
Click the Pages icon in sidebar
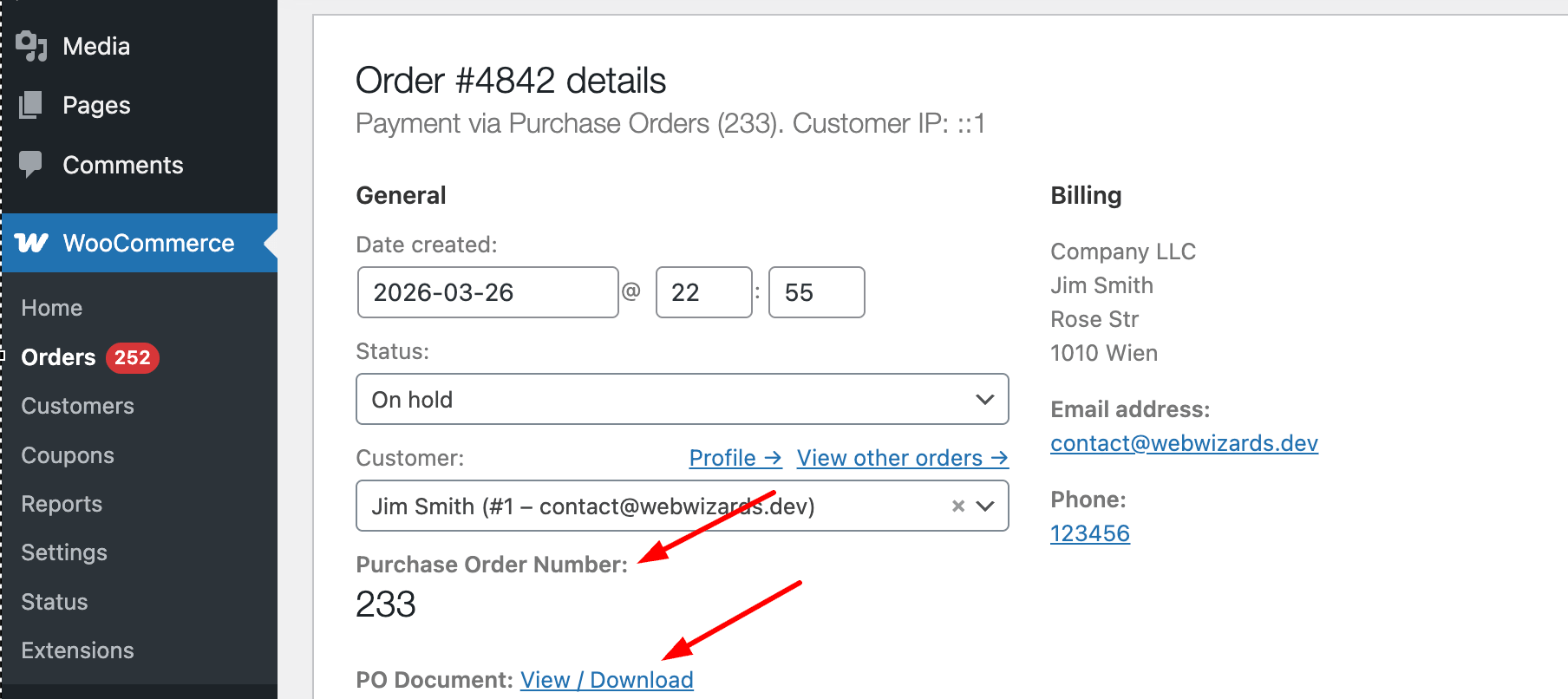[x=31, y=105]
